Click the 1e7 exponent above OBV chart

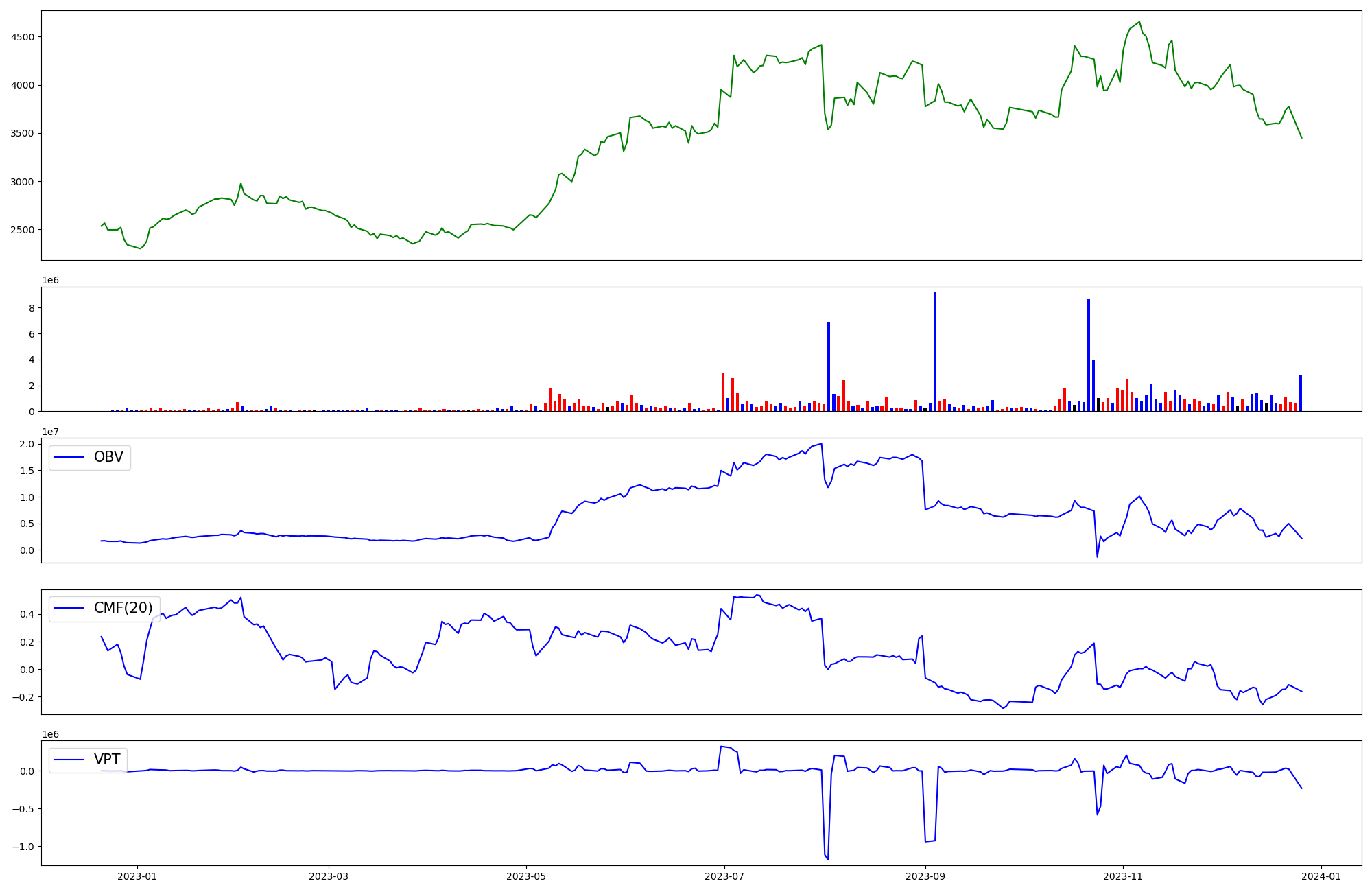click(x=50, y=432)
